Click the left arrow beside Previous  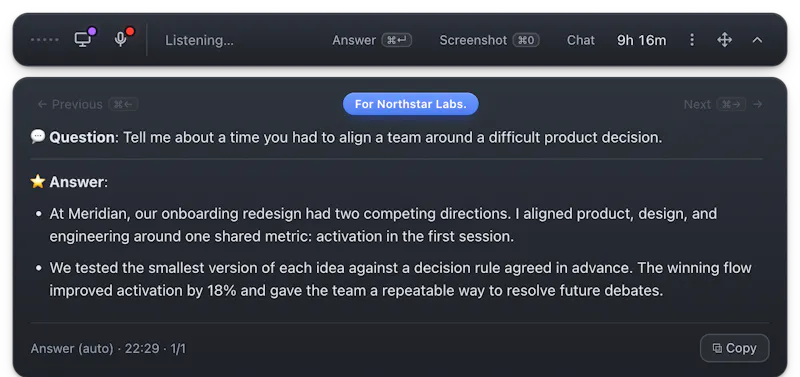pos(42,104)
